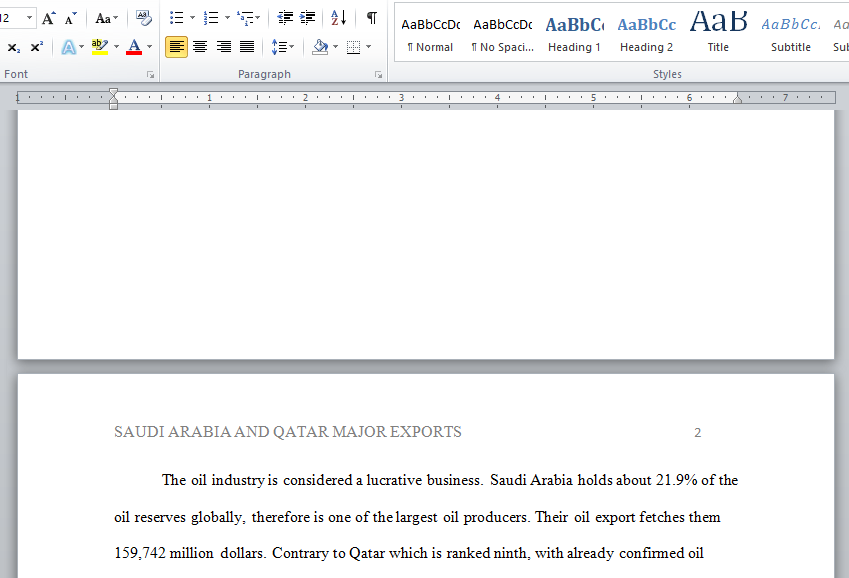
Task: Click the Bullets list icon
Action: click(x=177, y=18)
